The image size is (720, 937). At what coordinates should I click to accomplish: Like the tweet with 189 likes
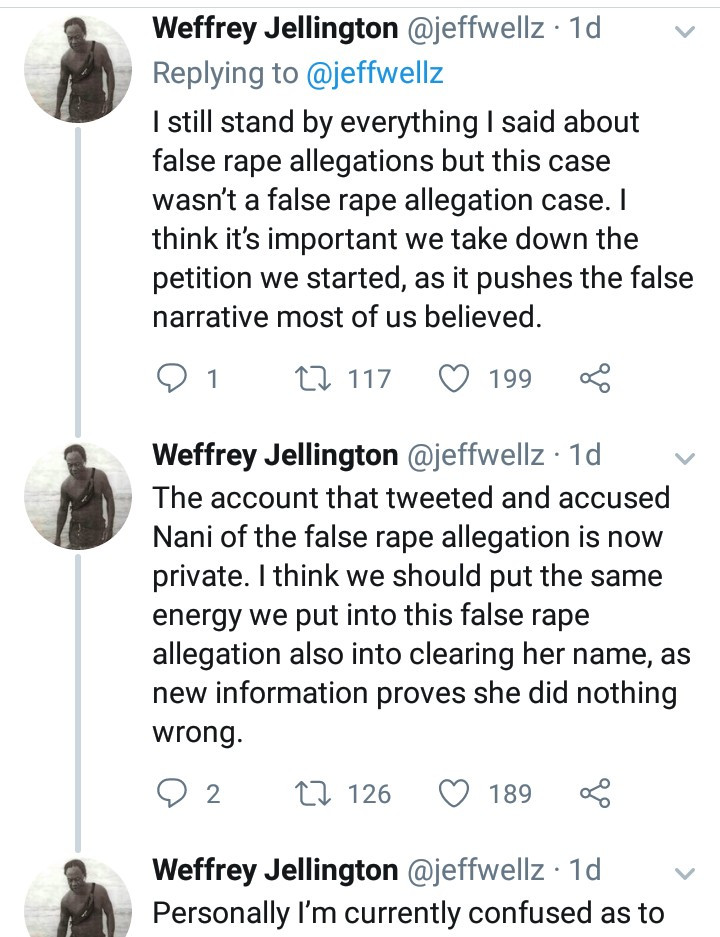(456, 794)
